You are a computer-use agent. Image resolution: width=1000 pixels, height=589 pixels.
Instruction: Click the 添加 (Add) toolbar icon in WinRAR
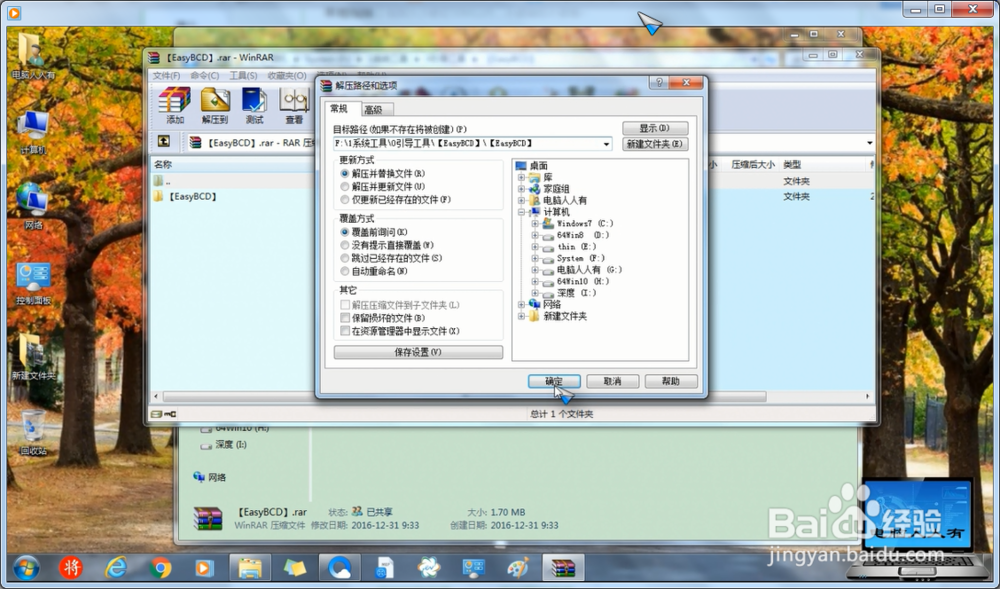175,105
